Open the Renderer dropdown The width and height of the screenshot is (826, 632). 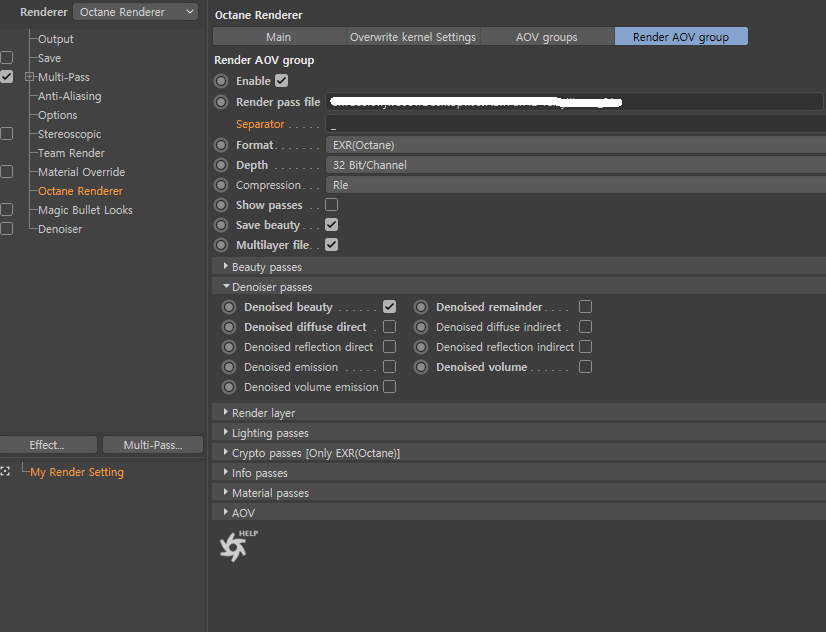(x=135, y=12)
